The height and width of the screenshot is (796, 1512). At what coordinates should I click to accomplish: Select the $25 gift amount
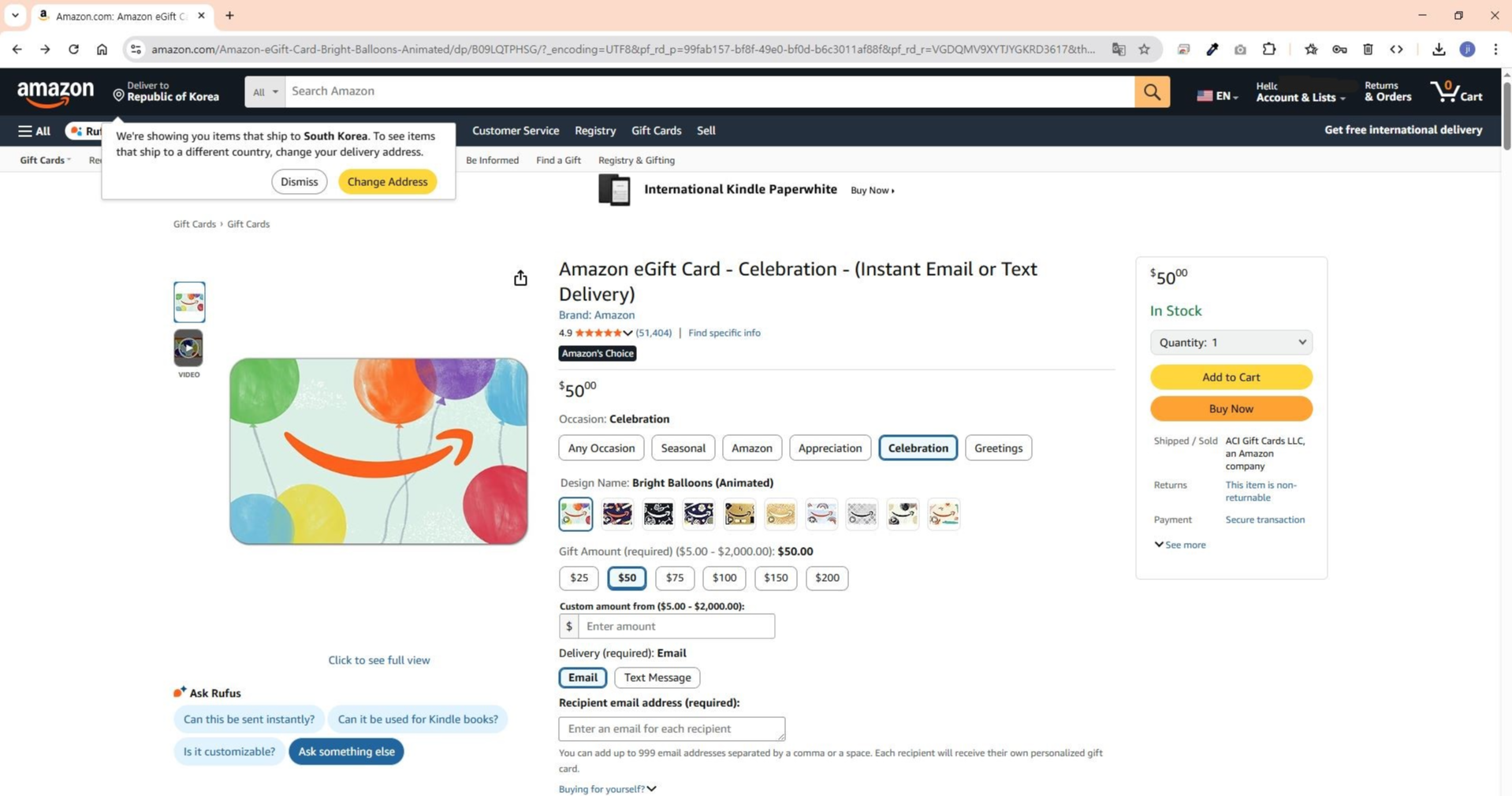579,578
